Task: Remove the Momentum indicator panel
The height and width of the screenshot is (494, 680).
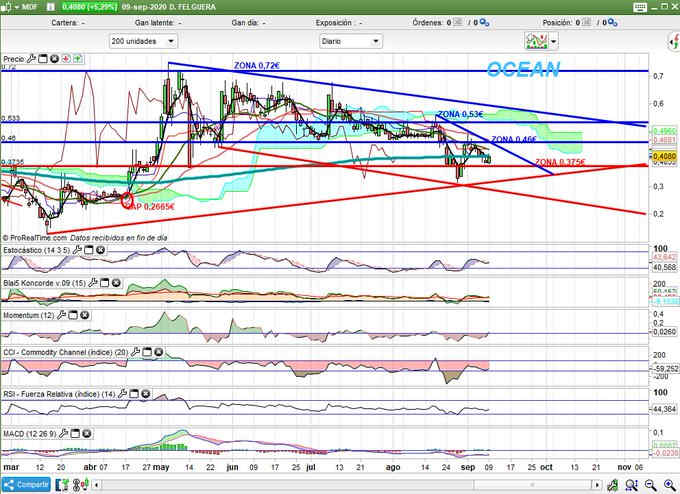Action: 85,315
